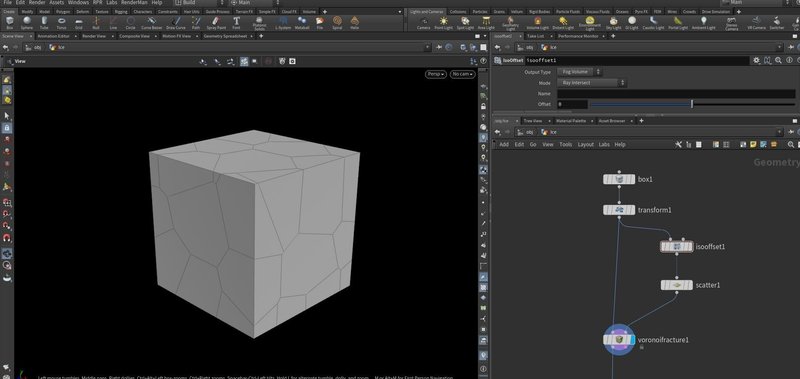Select the Box shelf tool
Image resolution: width=800 pixels, height=379 pixels.
10,22
